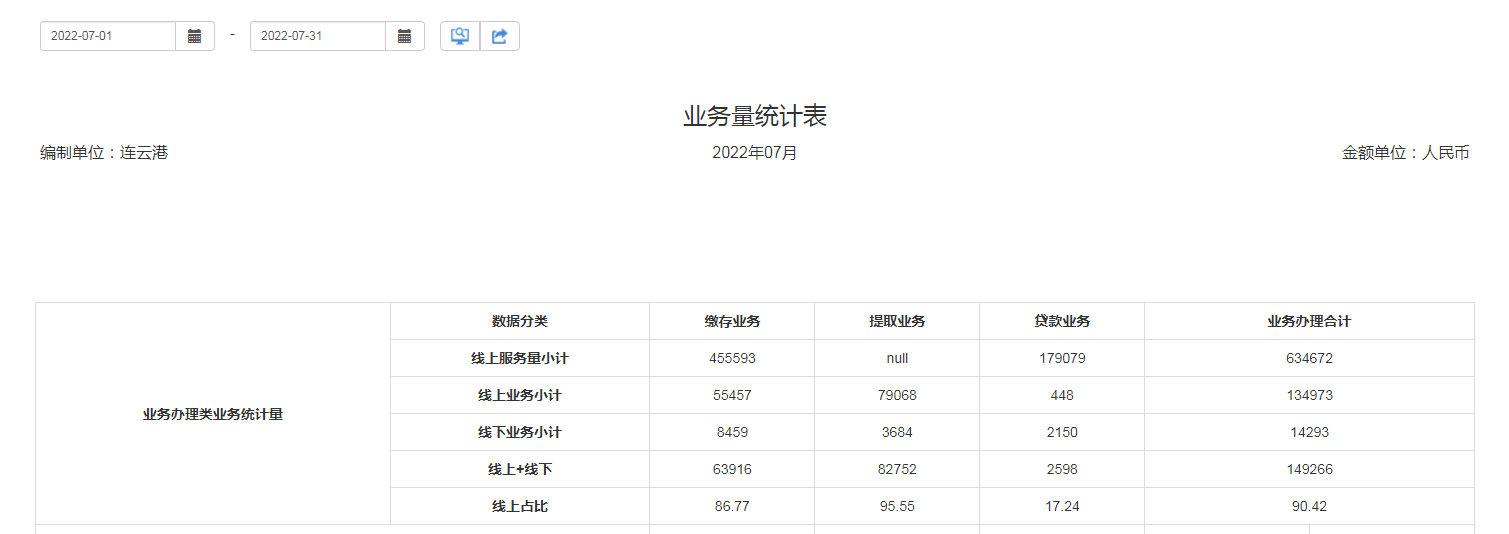Click the 缴存业务 column header
This screenshot has width=1509, height=534.
732,321
